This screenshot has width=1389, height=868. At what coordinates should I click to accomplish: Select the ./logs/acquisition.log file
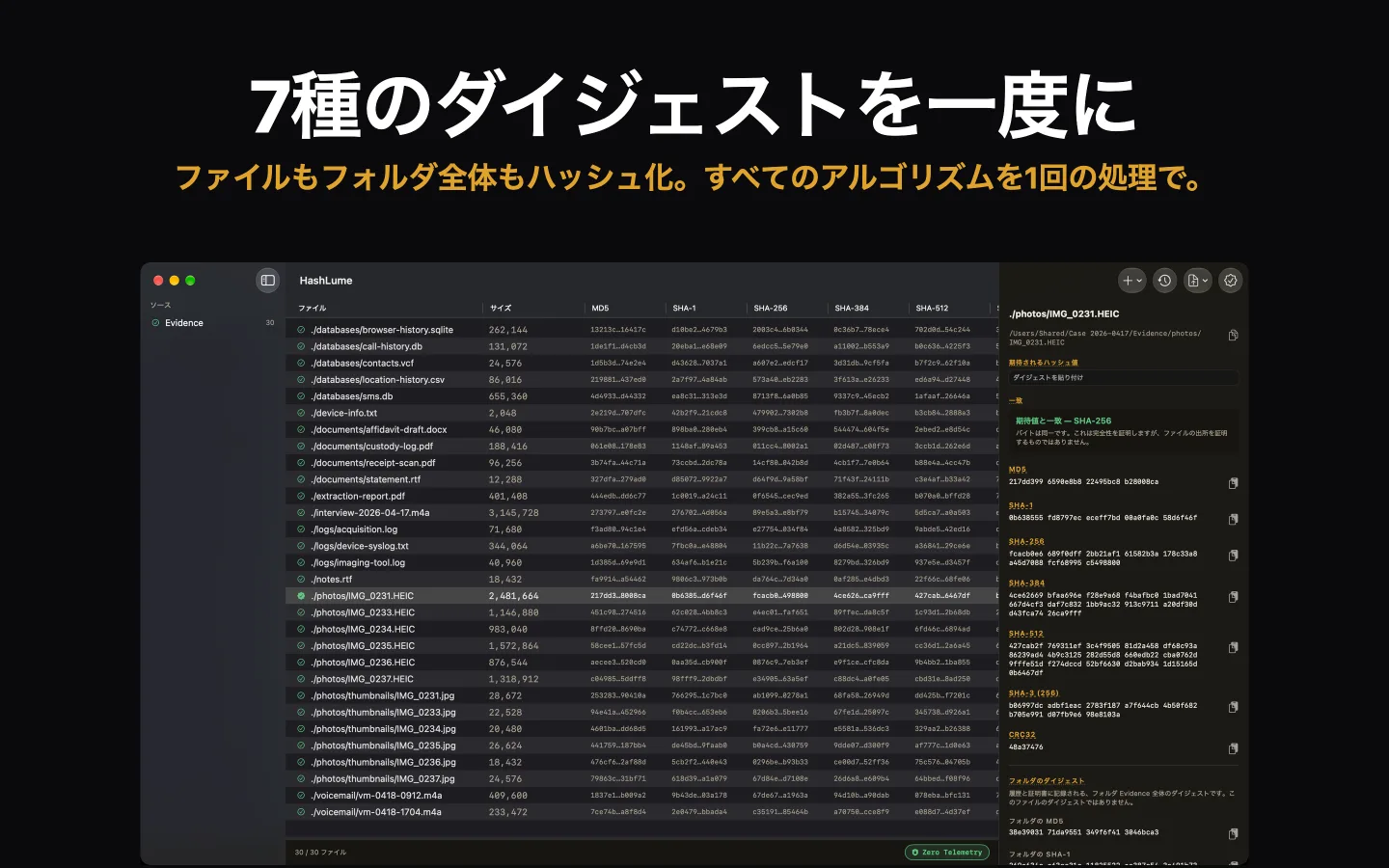pos(641,529)
